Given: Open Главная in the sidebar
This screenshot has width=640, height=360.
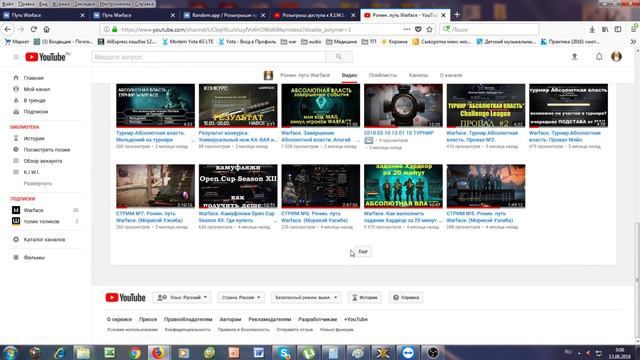Looking at the screenshot, I should coord(33,78).
